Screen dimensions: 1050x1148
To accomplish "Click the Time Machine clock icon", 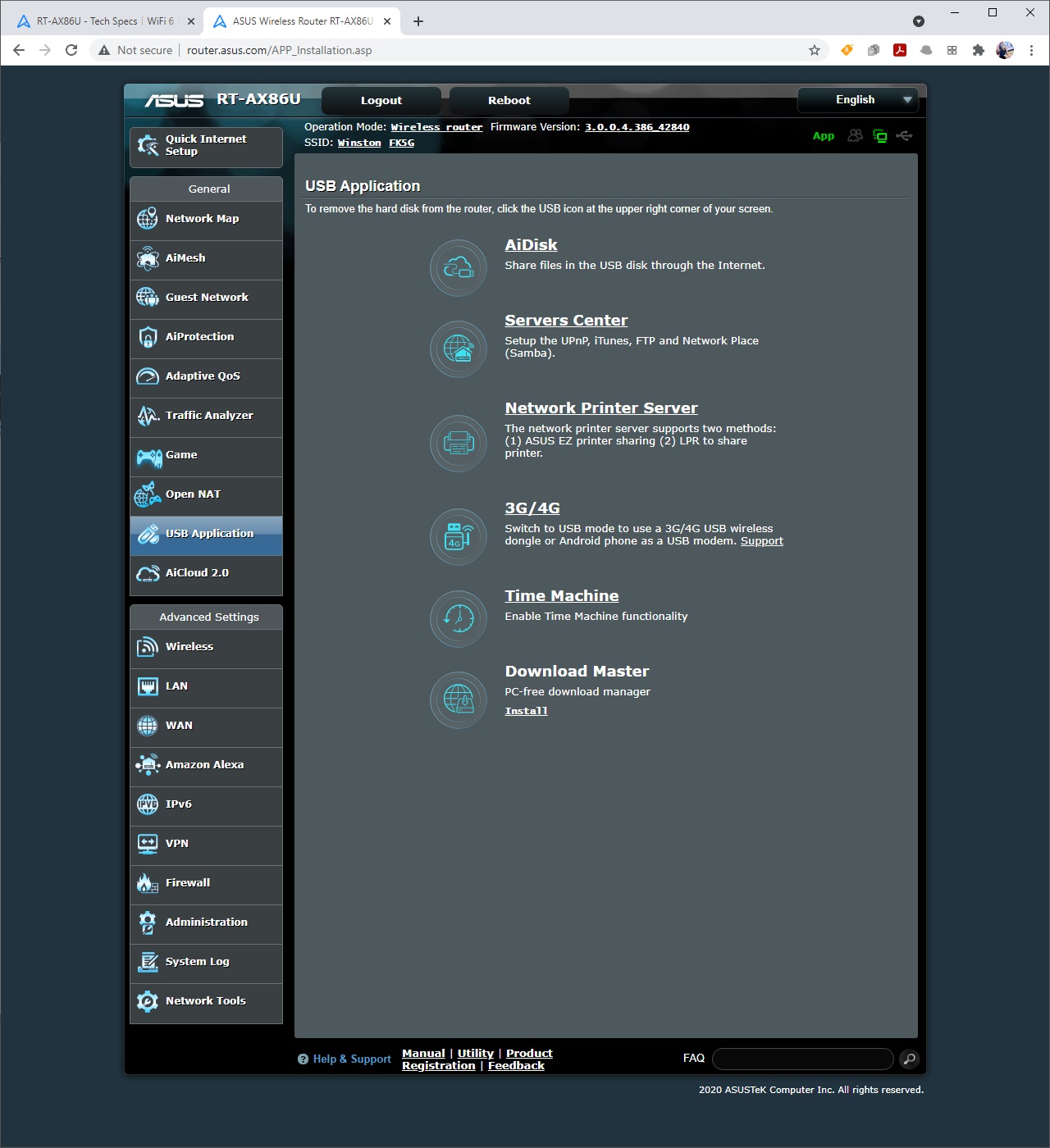I will tap(459, 619).
